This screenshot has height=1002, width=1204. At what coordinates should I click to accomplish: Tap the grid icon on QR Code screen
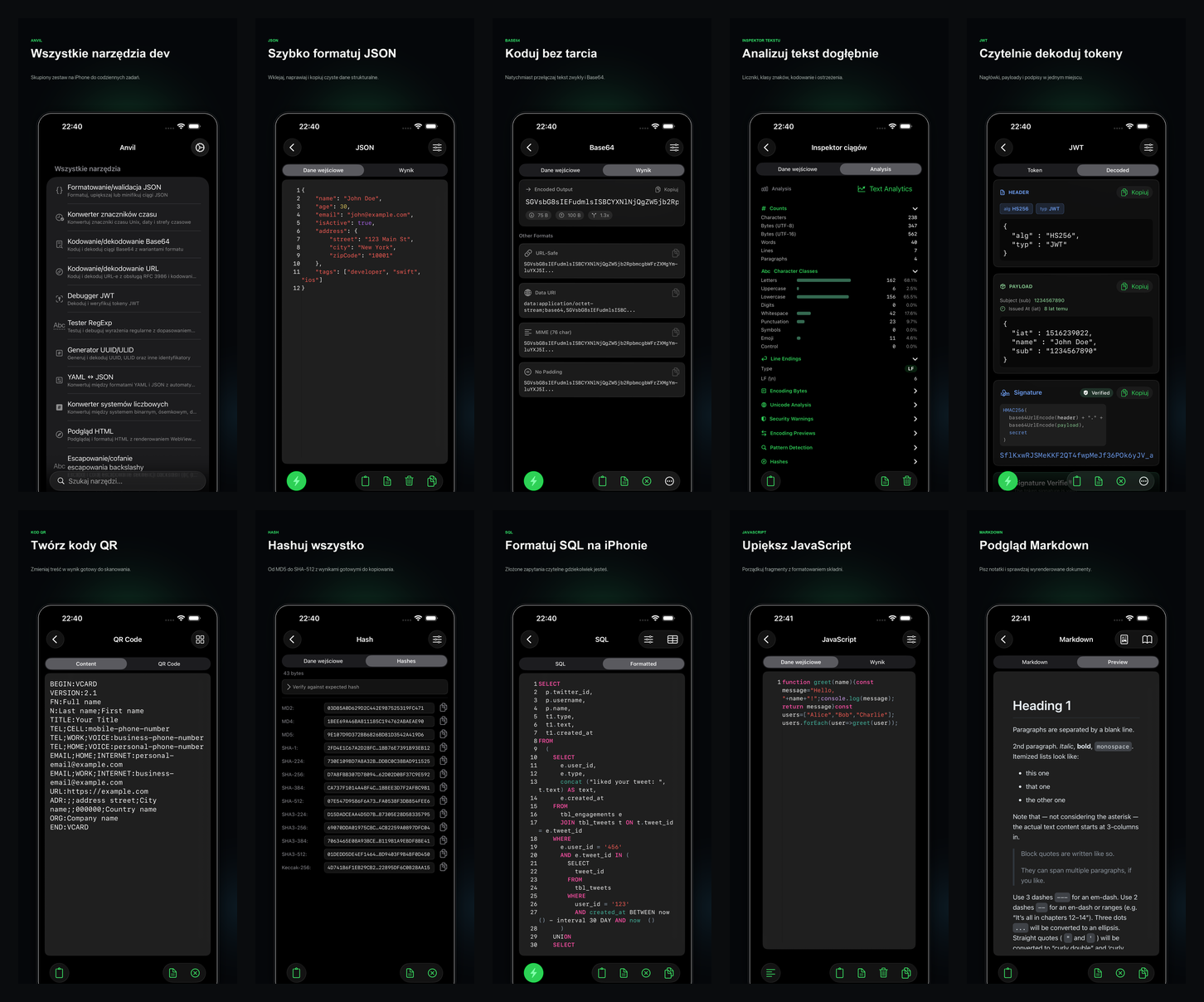pos(200,640)
